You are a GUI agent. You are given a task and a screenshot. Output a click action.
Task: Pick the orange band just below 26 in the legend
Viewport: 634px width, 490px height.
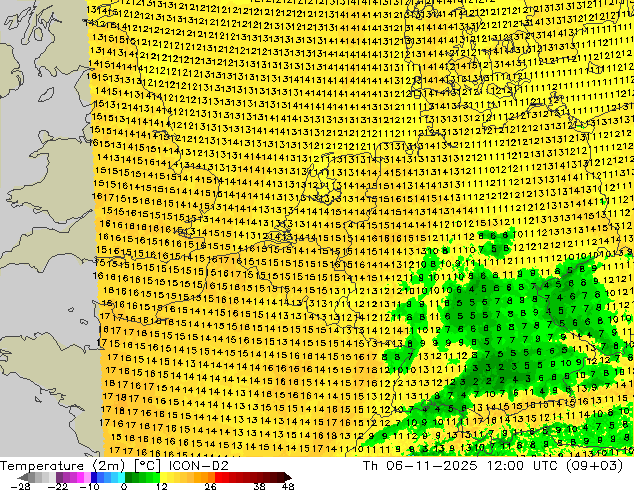pyautogui.click(x=211, y=477)
